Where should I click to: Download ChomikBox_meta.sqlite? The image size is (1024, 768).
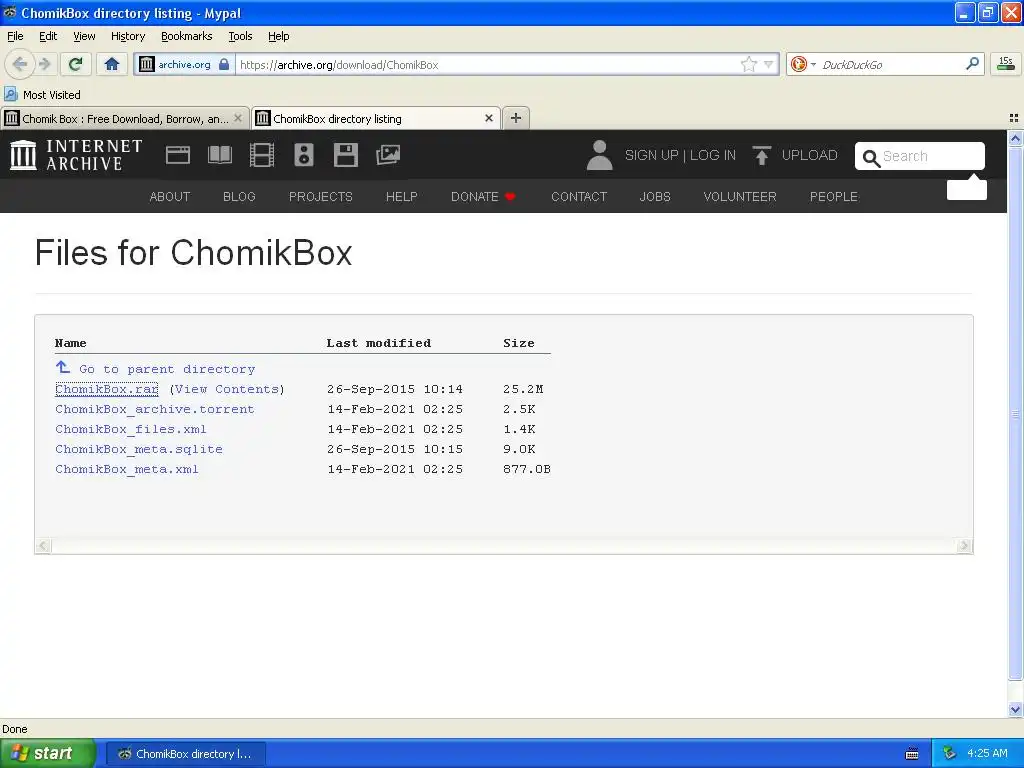[138, 449]
